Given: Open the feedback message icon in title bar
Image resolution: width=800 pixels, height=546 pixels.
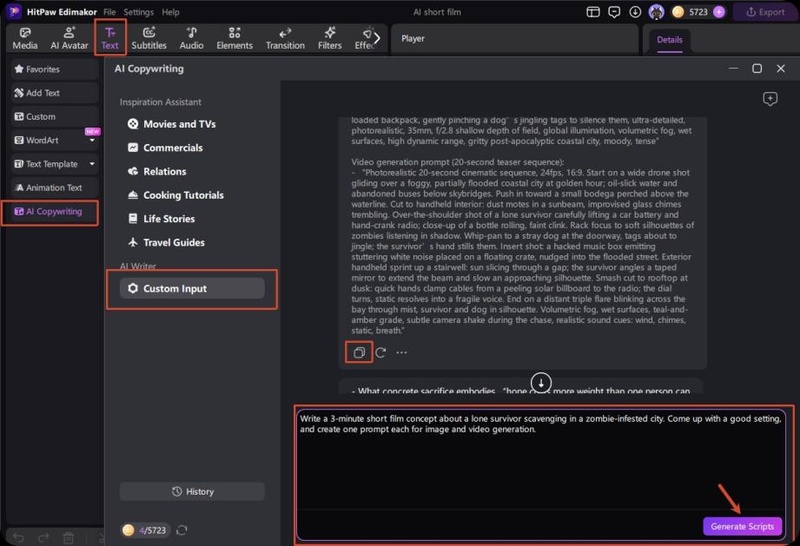Looking at the screenshot, I should click(x=614, y=12).
